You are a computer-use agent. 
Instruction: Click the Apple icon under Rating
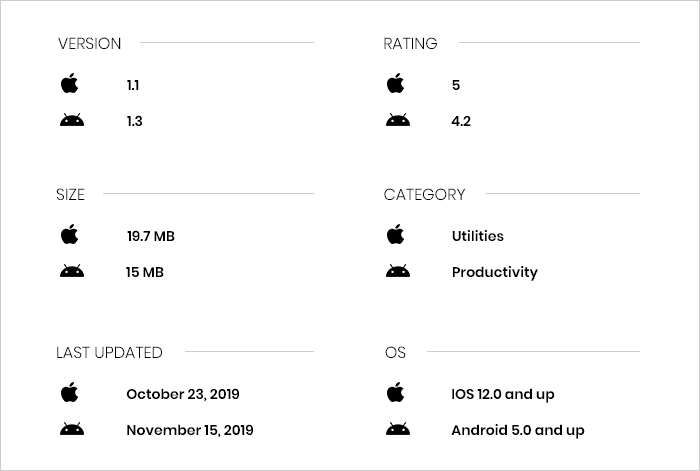click(x=396, y=83)
